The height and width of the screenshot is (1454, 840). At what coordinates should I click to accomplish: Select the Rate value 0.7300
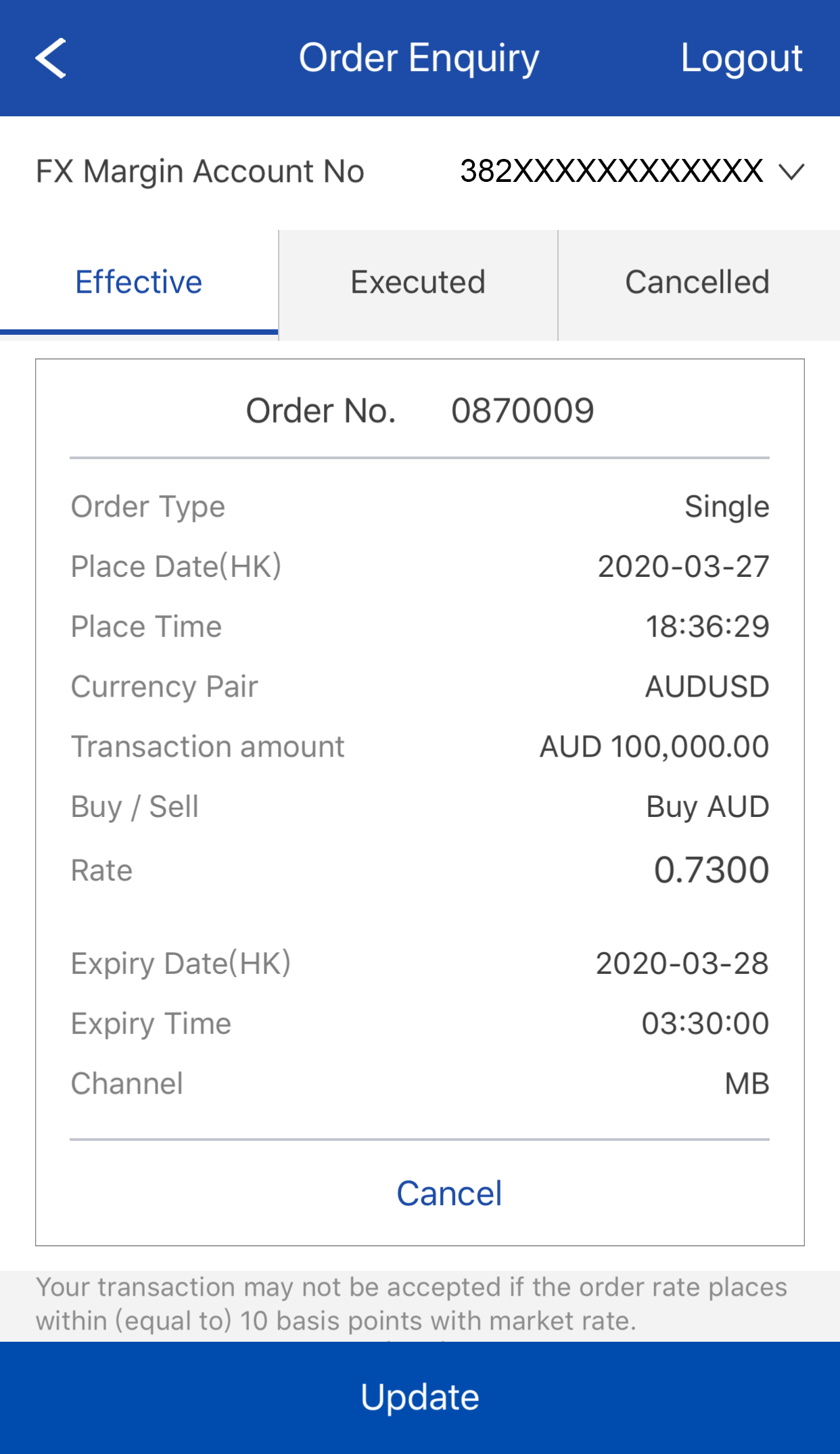[711, 870]
